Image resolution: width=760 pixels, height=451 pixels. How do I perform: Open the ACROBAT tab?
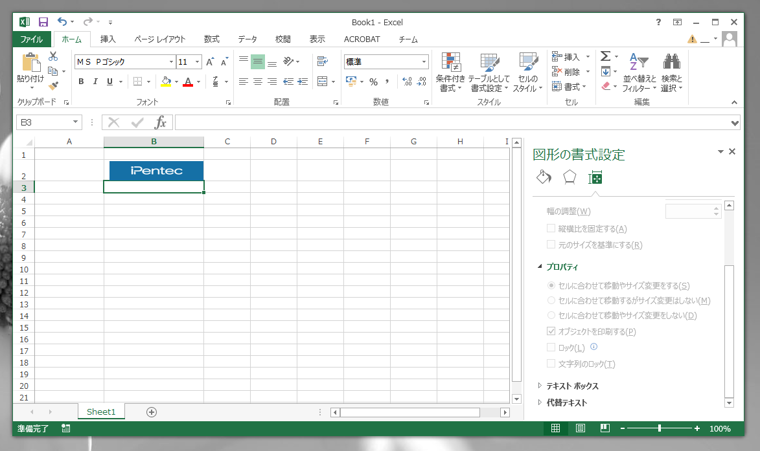tap(362, 39)
